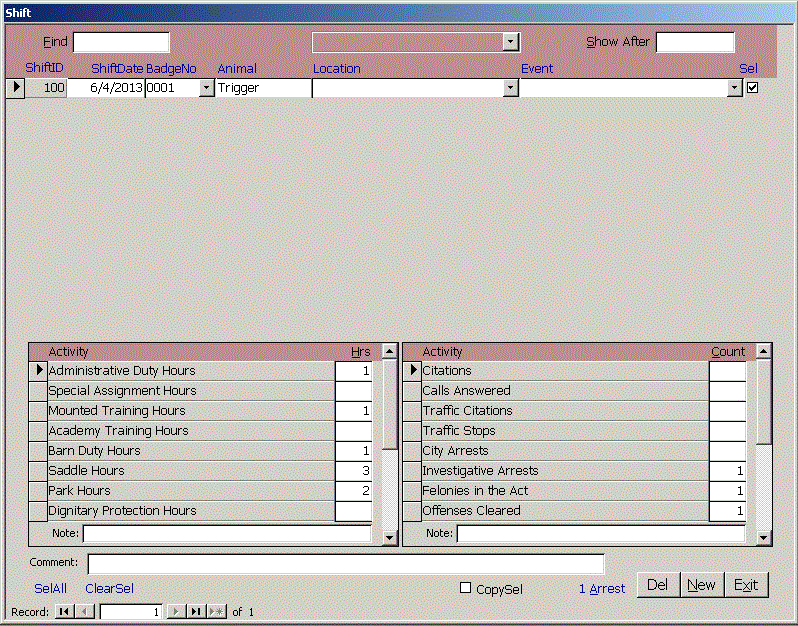This screenshot has height=626, width=798.
Task: Click the Show After input field
Action: click(695, 42)
